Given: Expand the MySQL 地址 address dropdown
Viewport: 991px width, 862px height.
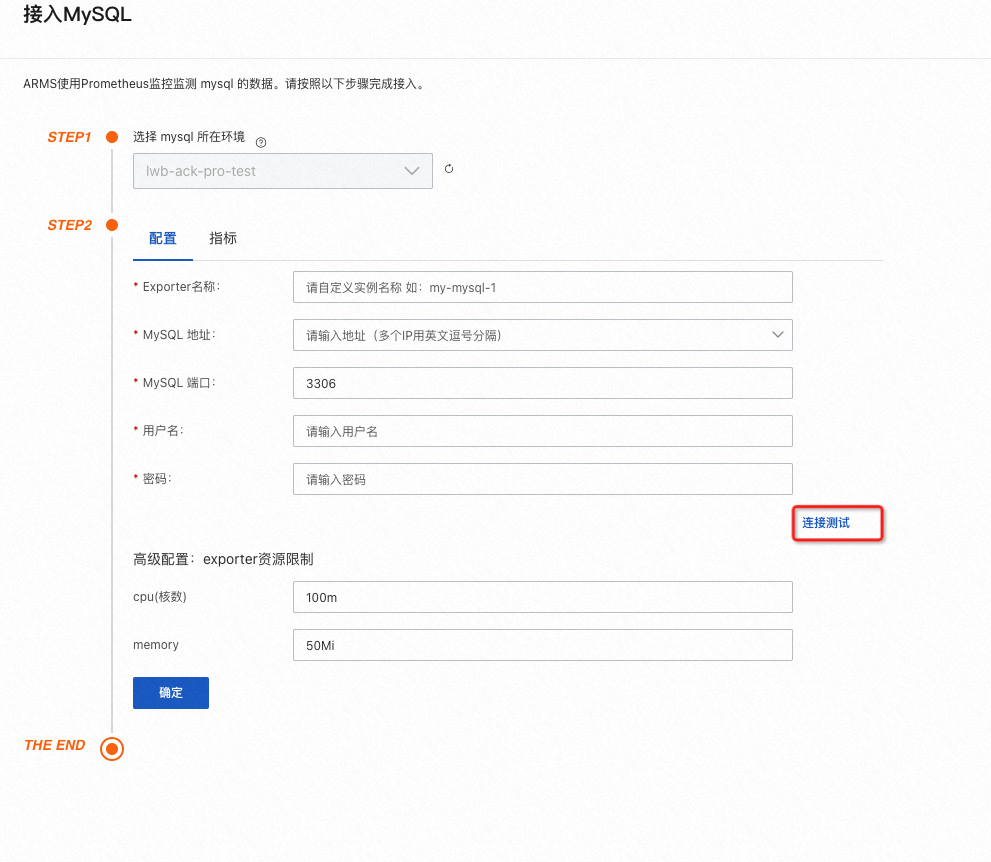Looking at the screenshot, I should click(x=542, y=335).
